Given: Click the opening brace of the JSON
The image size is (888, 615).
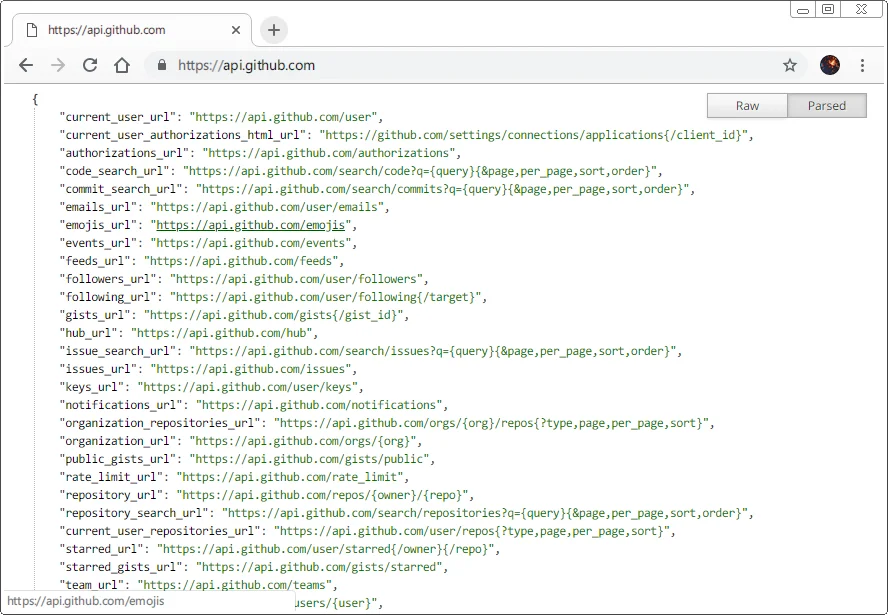Looking at the screenshot, I should [x=33, y=98].
